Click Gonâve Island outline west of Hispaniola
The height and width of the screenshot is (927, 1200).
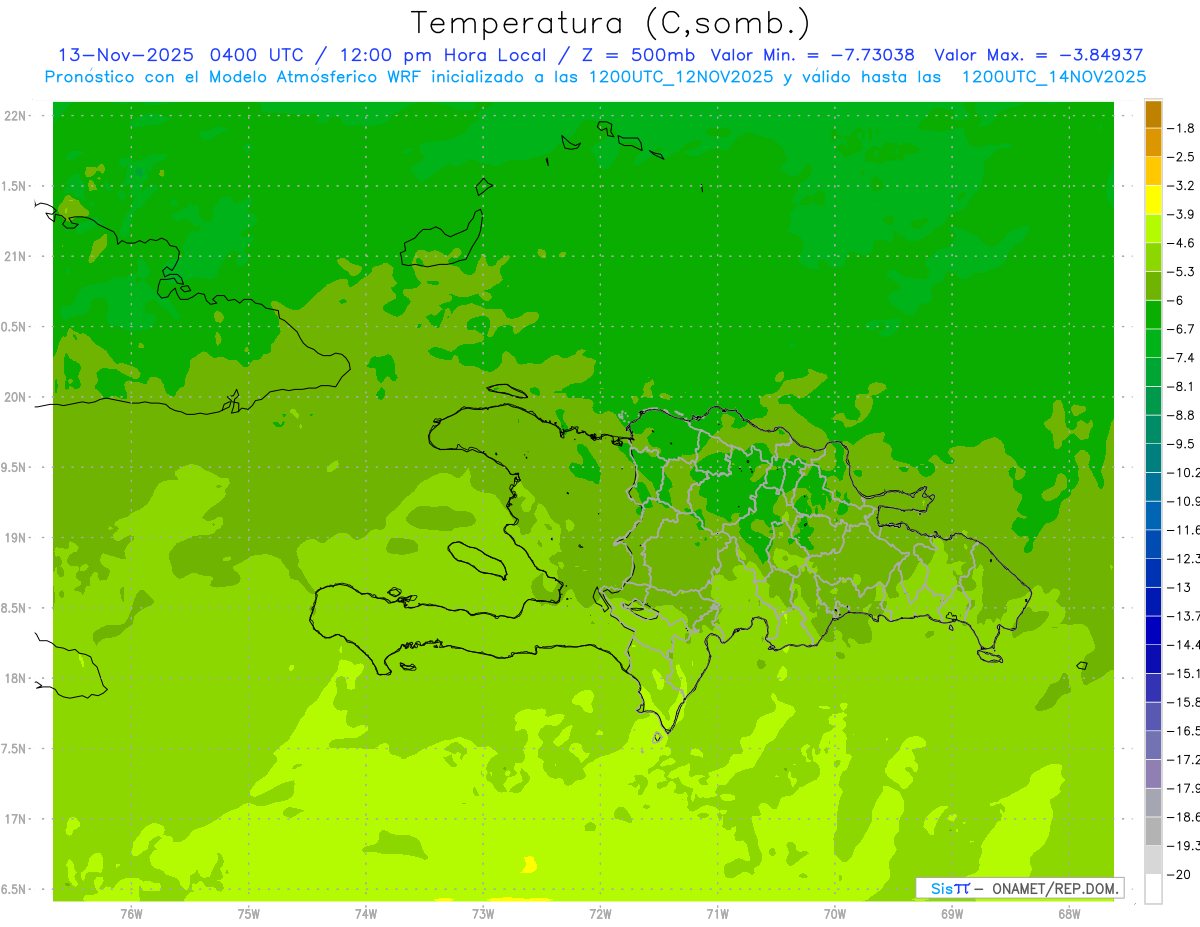tap(478, 560)
